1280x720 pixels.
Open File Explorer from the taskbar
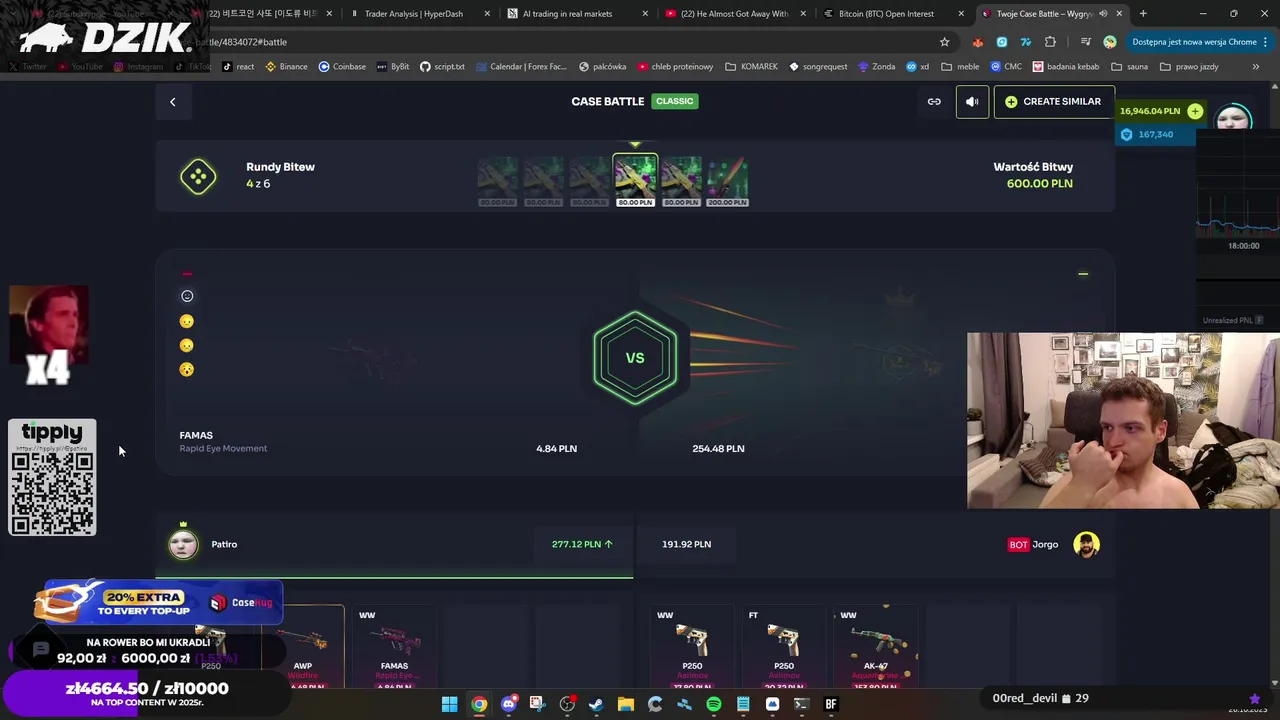[x=625, y=704]
